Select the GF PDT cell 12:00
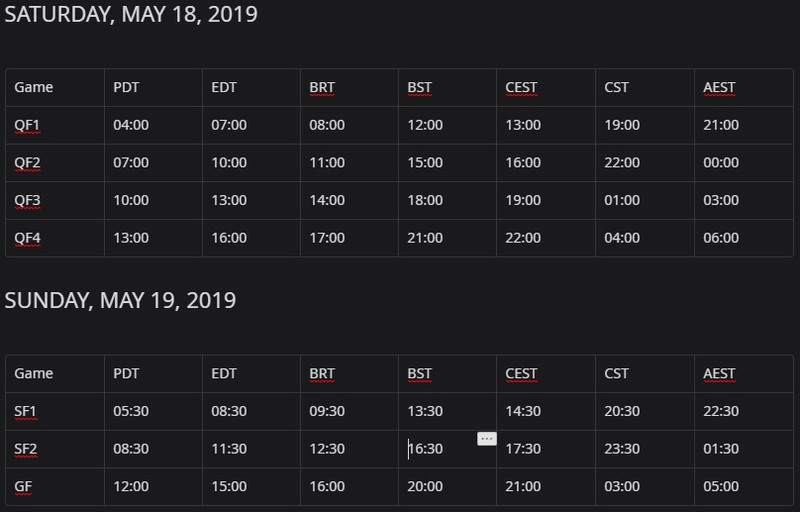 153,487
